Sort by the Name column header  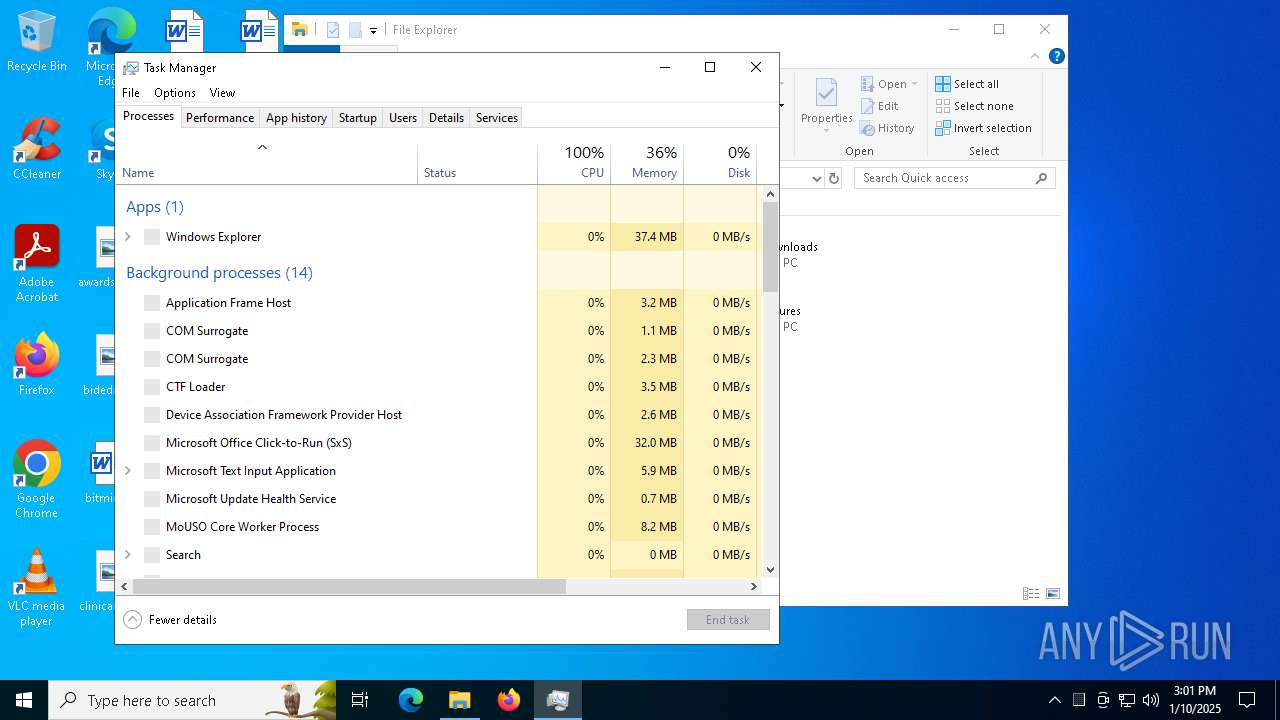266,164
